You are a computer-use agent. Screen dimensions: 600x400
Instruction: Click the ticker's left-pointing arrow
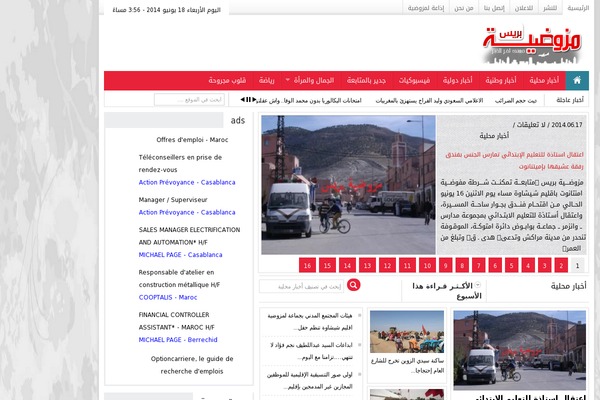tap(243, 100)
